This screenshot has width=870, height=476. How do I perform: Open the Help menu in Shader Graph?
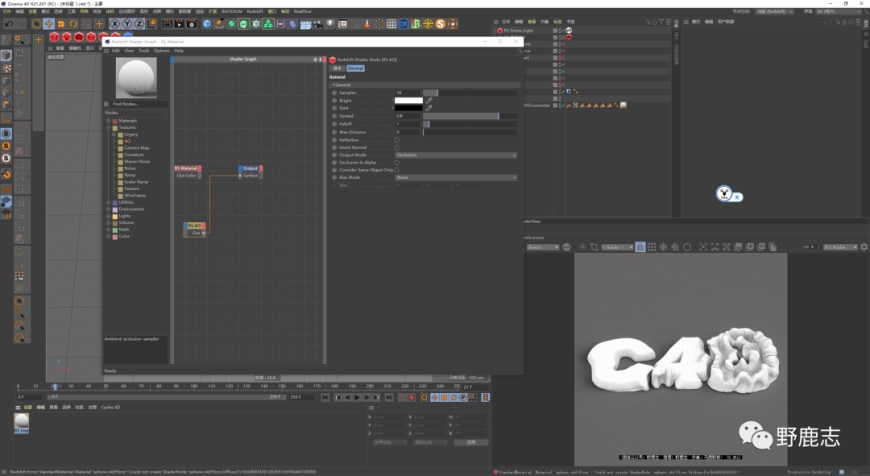[x=179, y=50]
